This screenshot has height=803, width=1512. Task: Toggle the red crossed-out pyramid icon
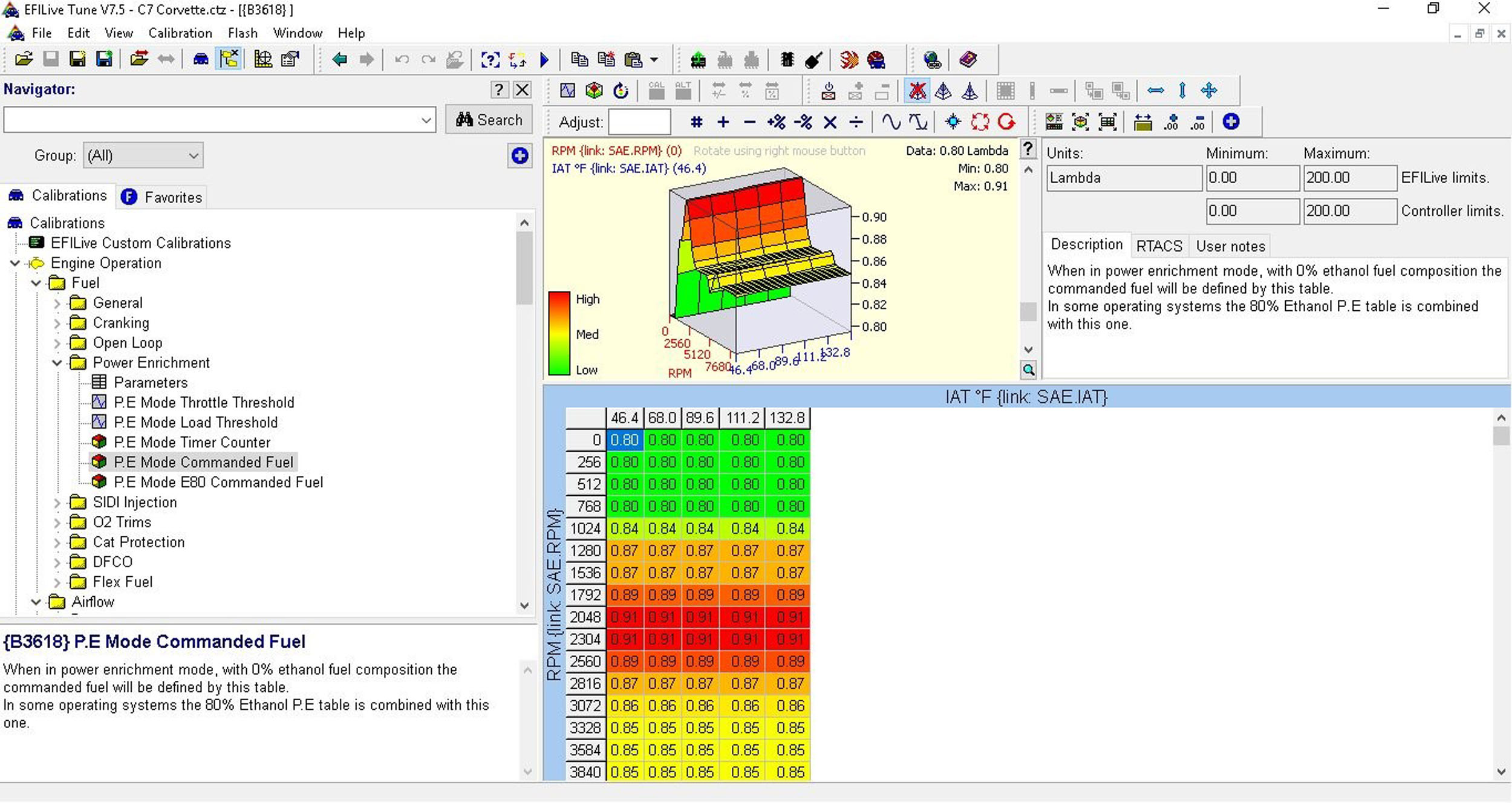pyautogui.click(x=917, y=91)
